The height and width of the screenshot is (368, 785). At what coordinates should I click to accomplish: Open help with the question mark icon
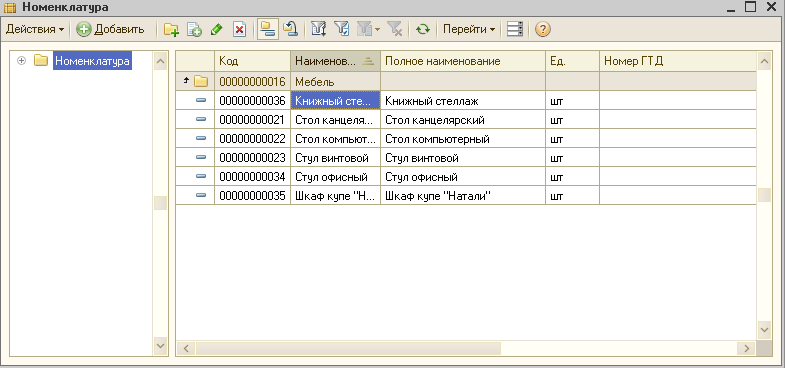[543, 30]
